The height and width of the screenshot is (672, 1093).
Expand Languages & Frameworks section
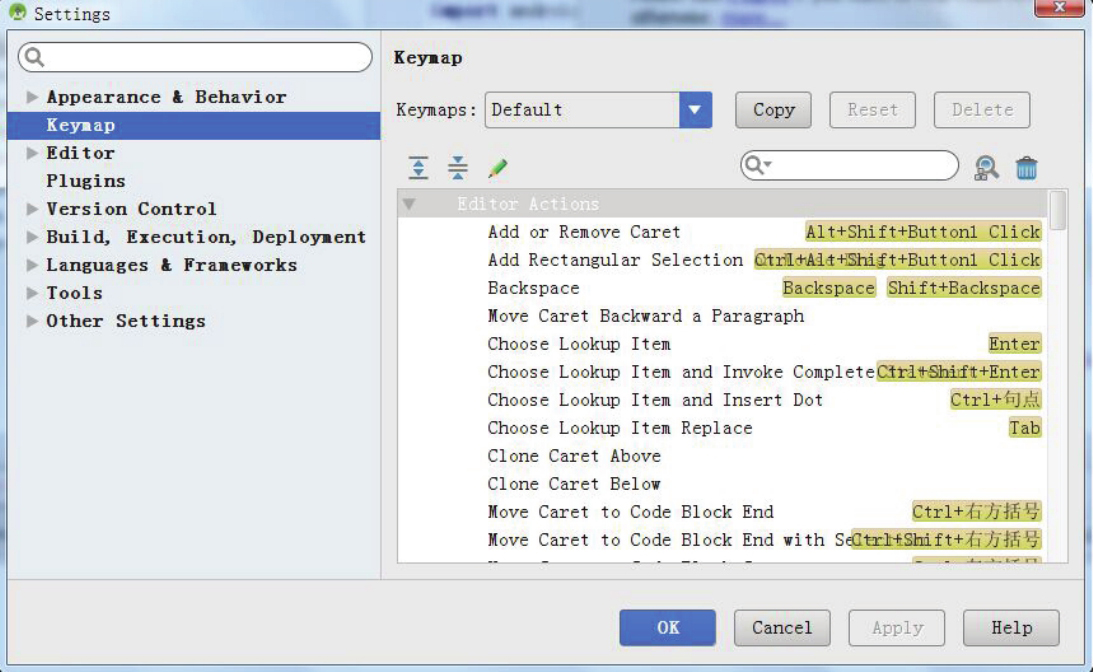click(x=32, y=264)
